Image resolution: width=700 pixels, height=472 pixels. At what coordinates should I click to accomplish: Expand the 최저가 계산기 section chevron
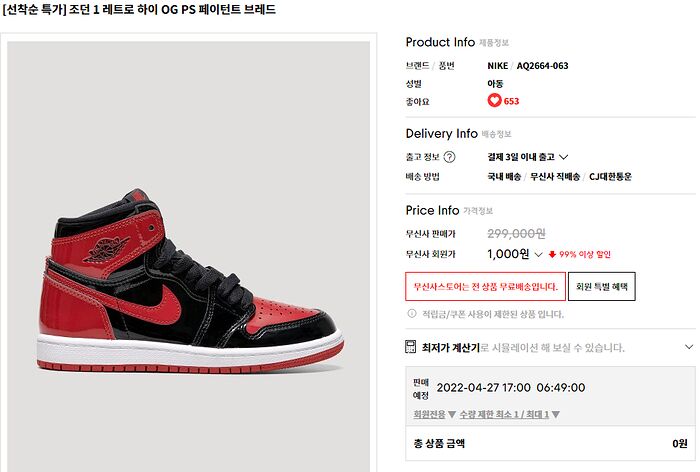tap(689, 347)
